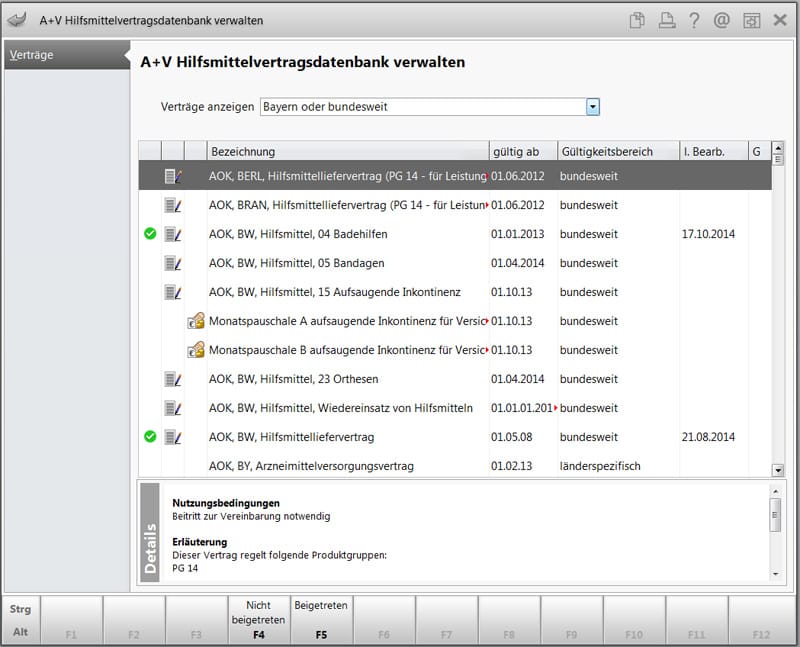Select the Verträge sidebar tab
The width and height of the screenshot is (800, 647).
(66, 55)
